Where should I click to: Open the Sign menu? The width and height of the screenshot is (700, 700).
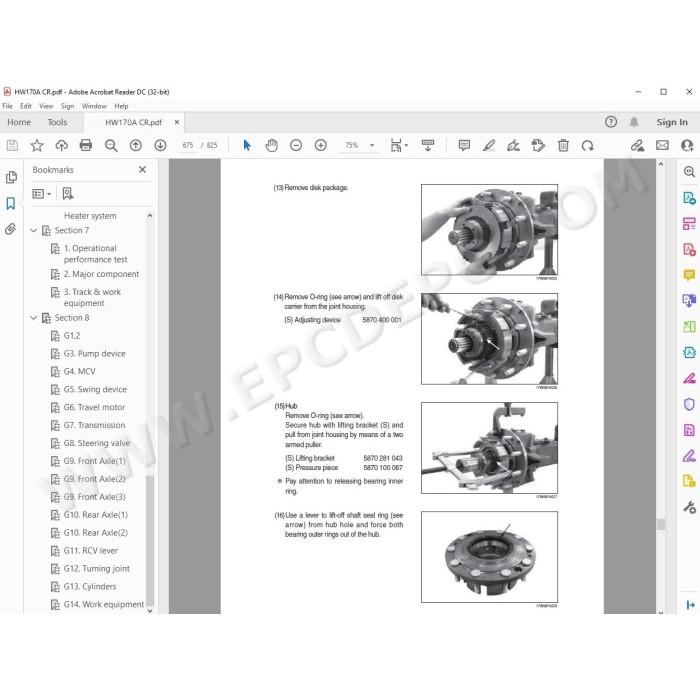[67, 106]
